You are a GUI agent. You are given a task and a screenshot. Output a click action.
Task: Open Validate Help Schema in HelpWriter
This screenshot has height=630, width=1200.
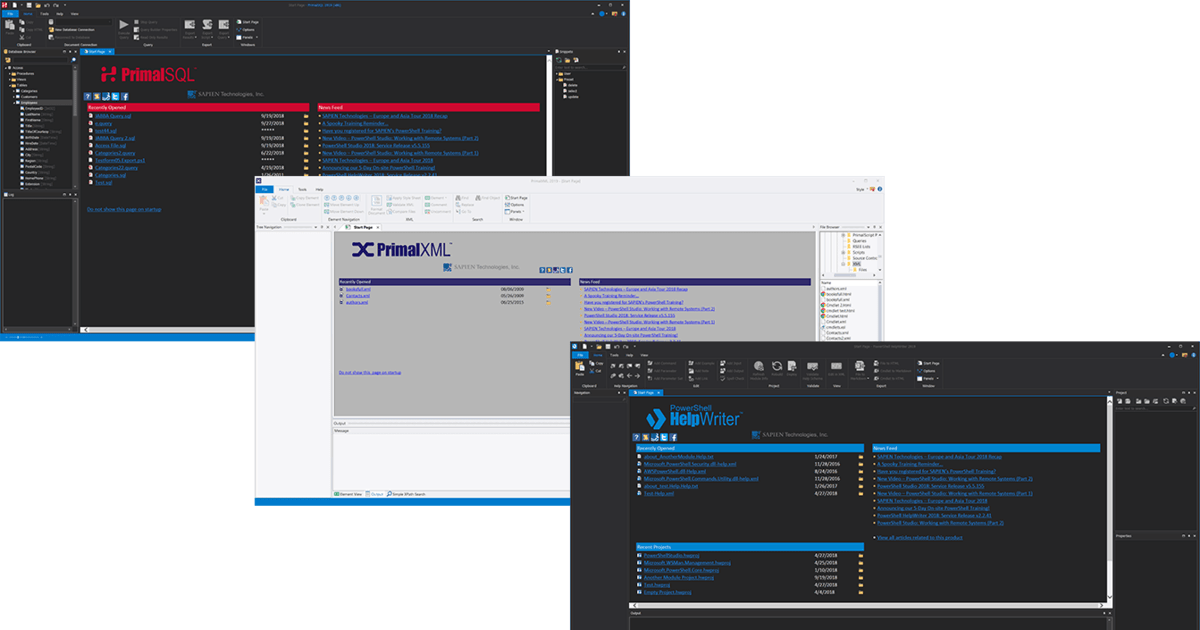pyautogui.click(x=813, y=371)
